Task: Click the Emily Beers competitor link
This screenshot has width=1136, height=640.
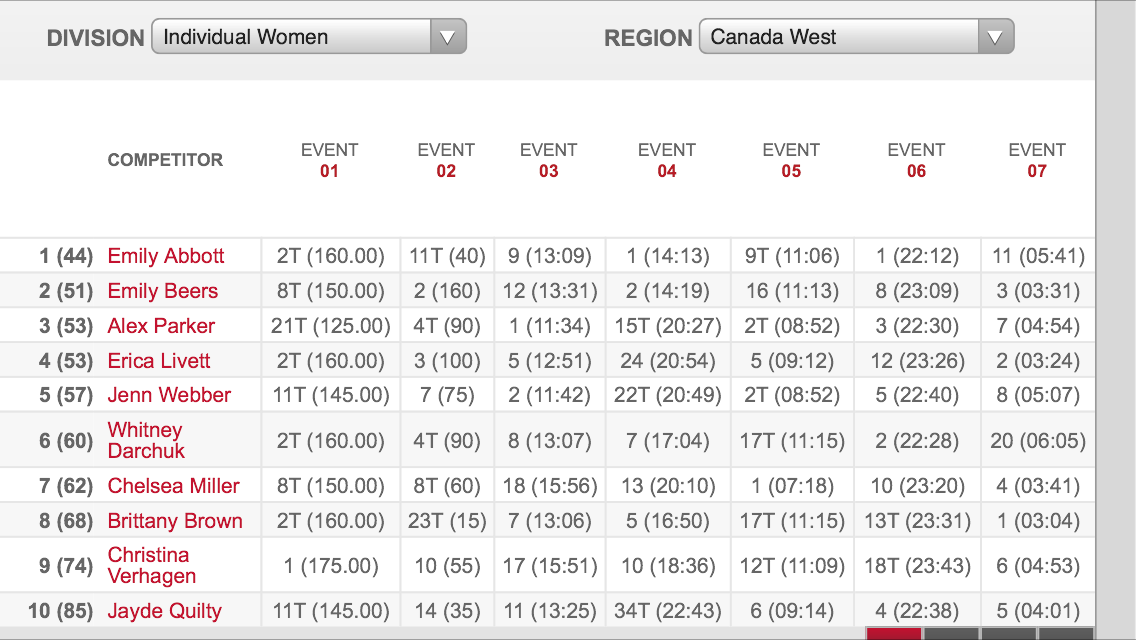Action: [163, 291]
